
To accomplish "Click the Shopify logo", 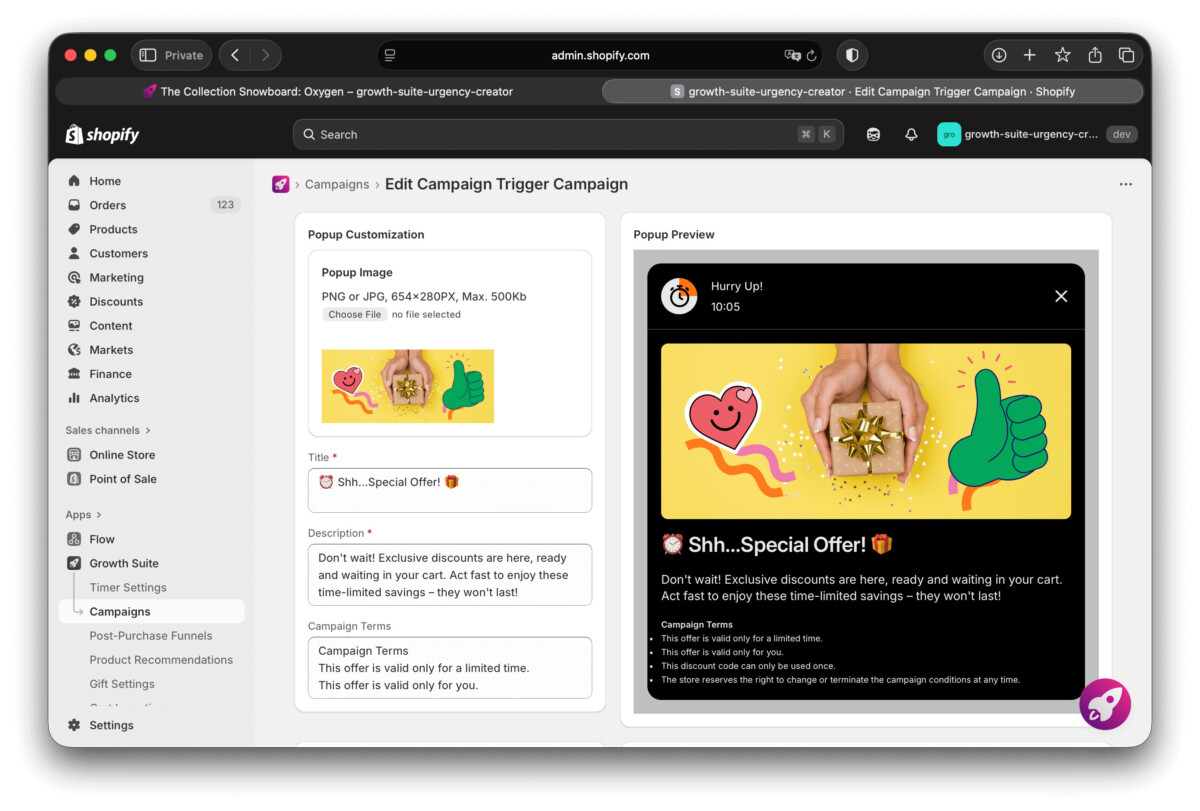I will [101, 133].
